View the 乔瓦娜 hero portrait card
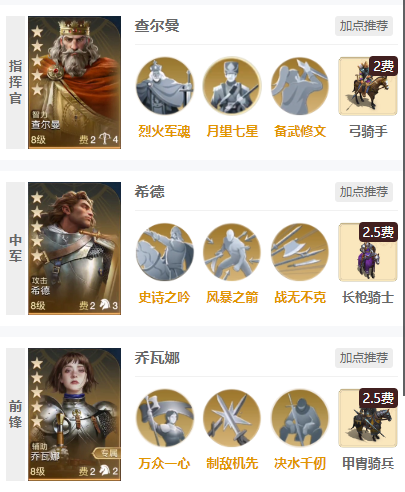405x492 pixels. (x=74, y=414)
